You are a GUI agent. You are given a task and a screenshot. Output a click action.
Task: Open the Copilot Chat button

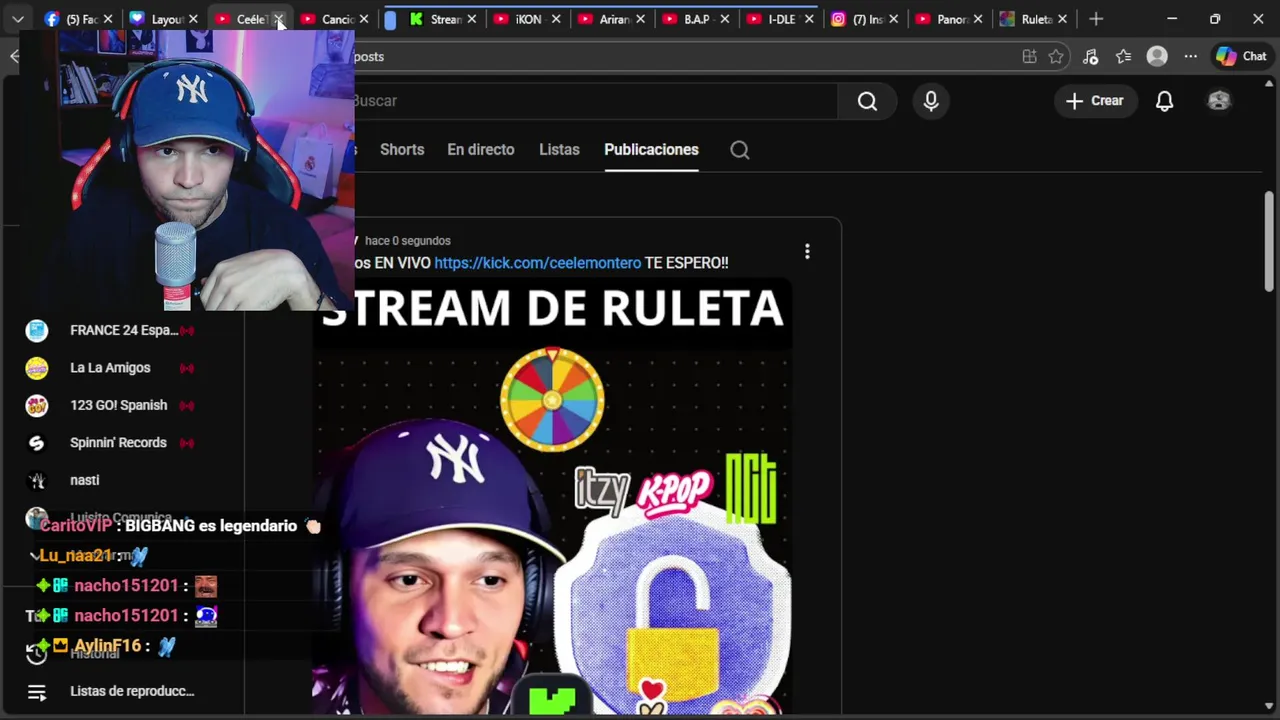click(1241, 57)
